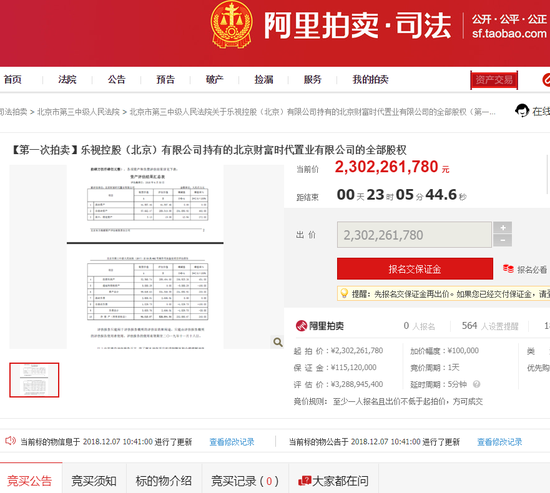This screenshot has height=493, width=550.
Task: Click the customer service avatar icon
Action: point(522,111)
